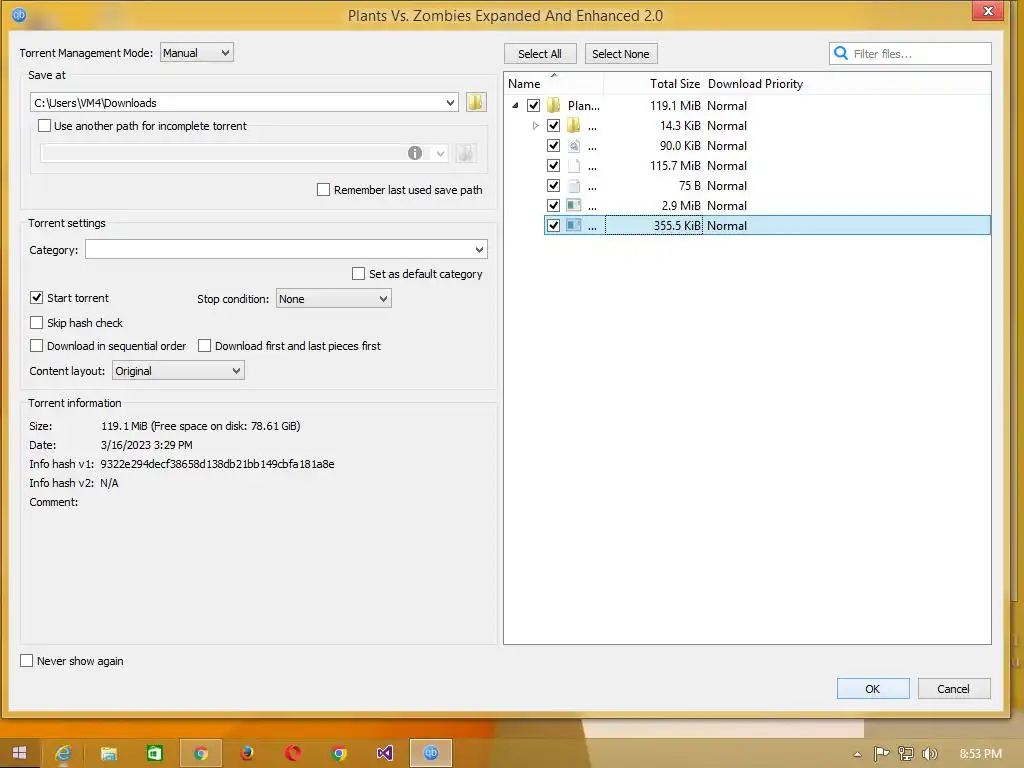Image resolution: width=1024 pixels, height=768 pixels.
Task: Click the root Plan... folder icon
Action: point(554,105)
